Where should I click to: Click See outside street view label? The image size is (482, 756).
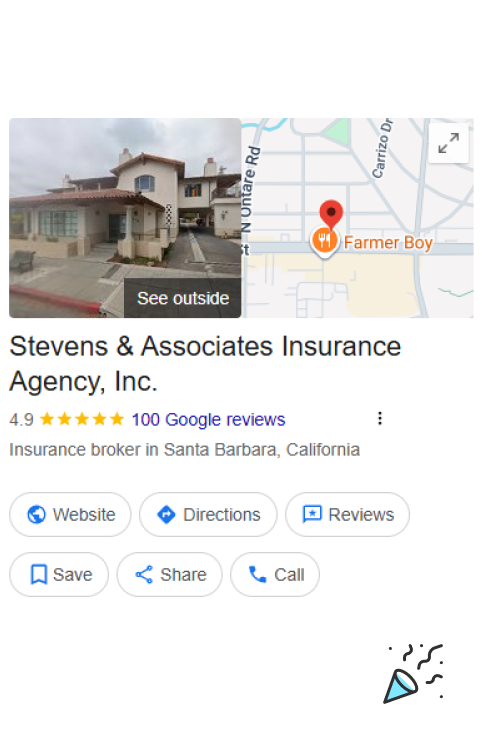[183, 298]
